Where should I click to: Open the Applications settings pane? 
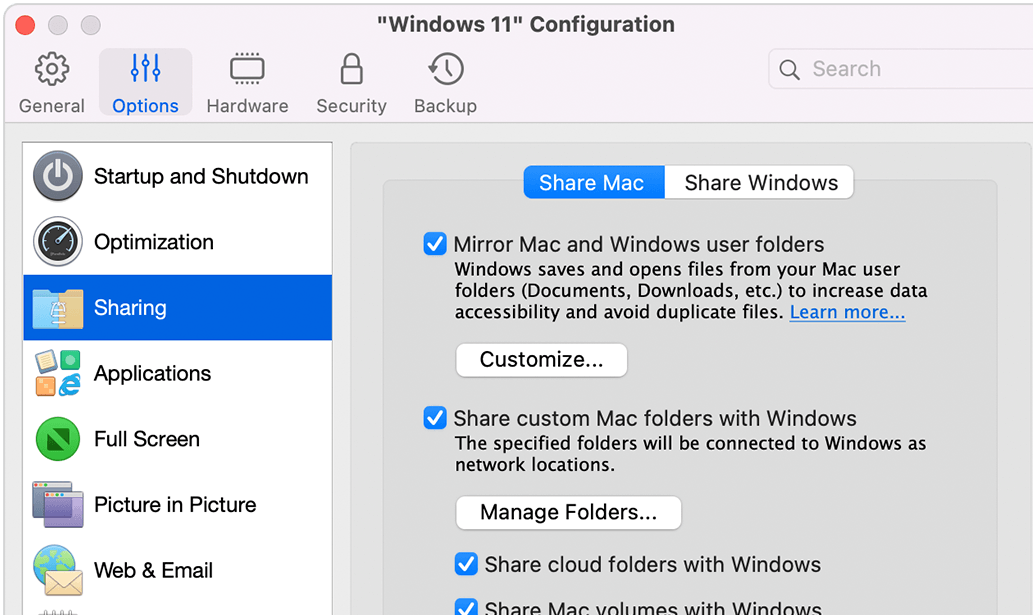[x=152, y=373]
